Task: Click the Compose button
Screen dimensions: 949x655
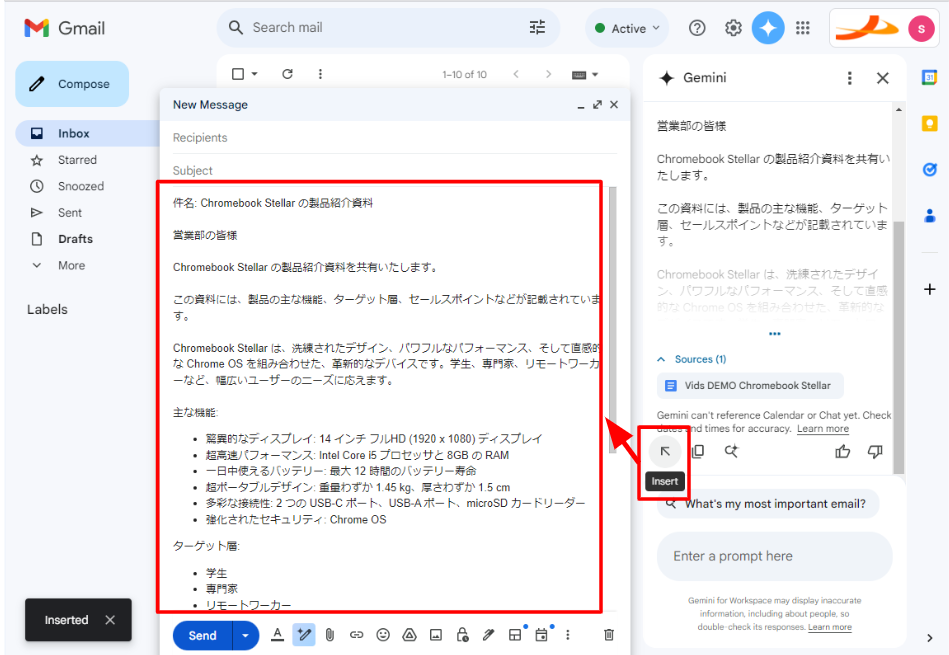Action: (x=72, y=84)
